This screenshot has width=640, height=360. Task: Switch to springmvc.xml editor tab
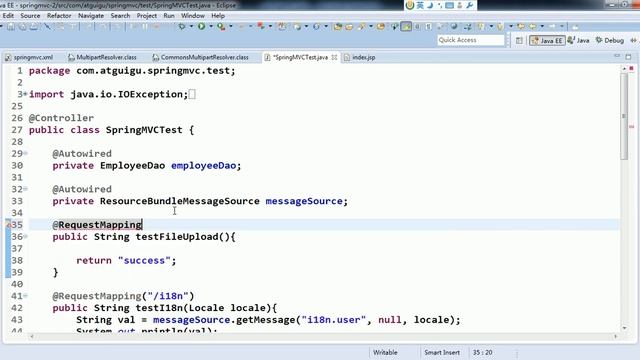(29, 58)
